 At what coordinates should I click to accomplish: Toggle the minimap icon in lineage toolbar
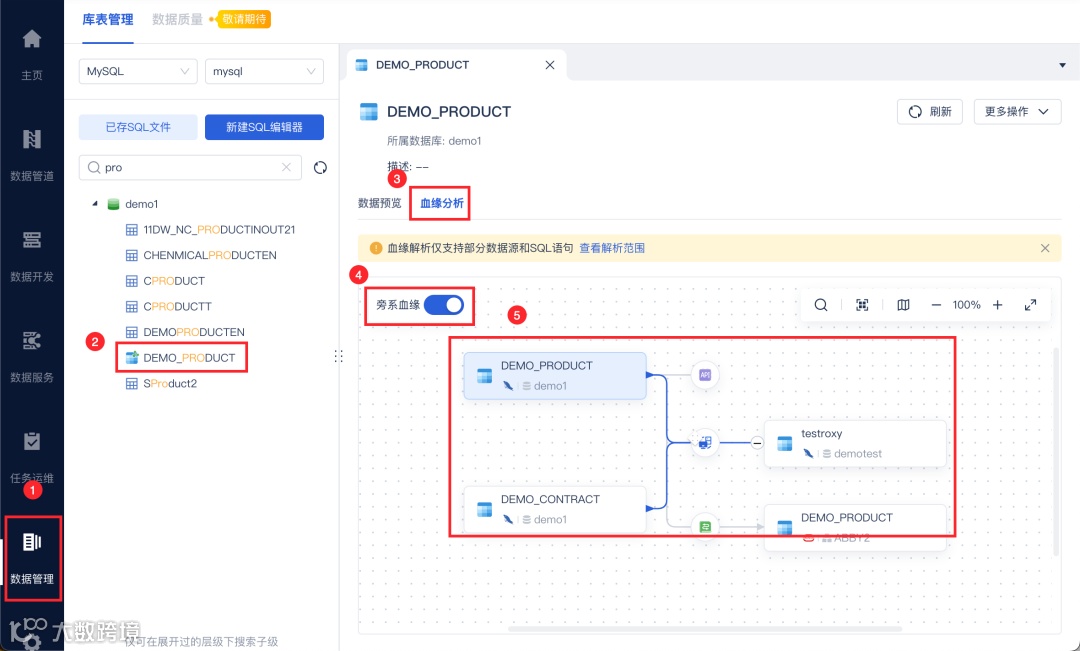[x=903, y=304]
